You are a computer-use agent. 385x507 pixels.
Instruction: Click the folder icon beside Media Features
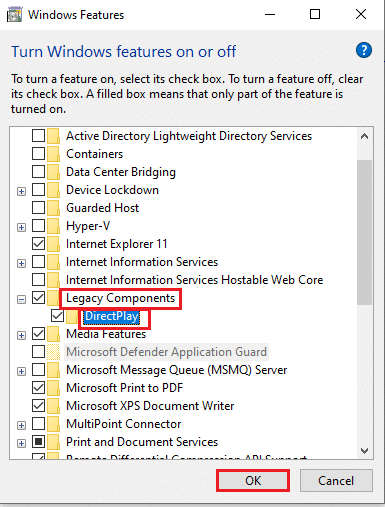pos(53,334)
